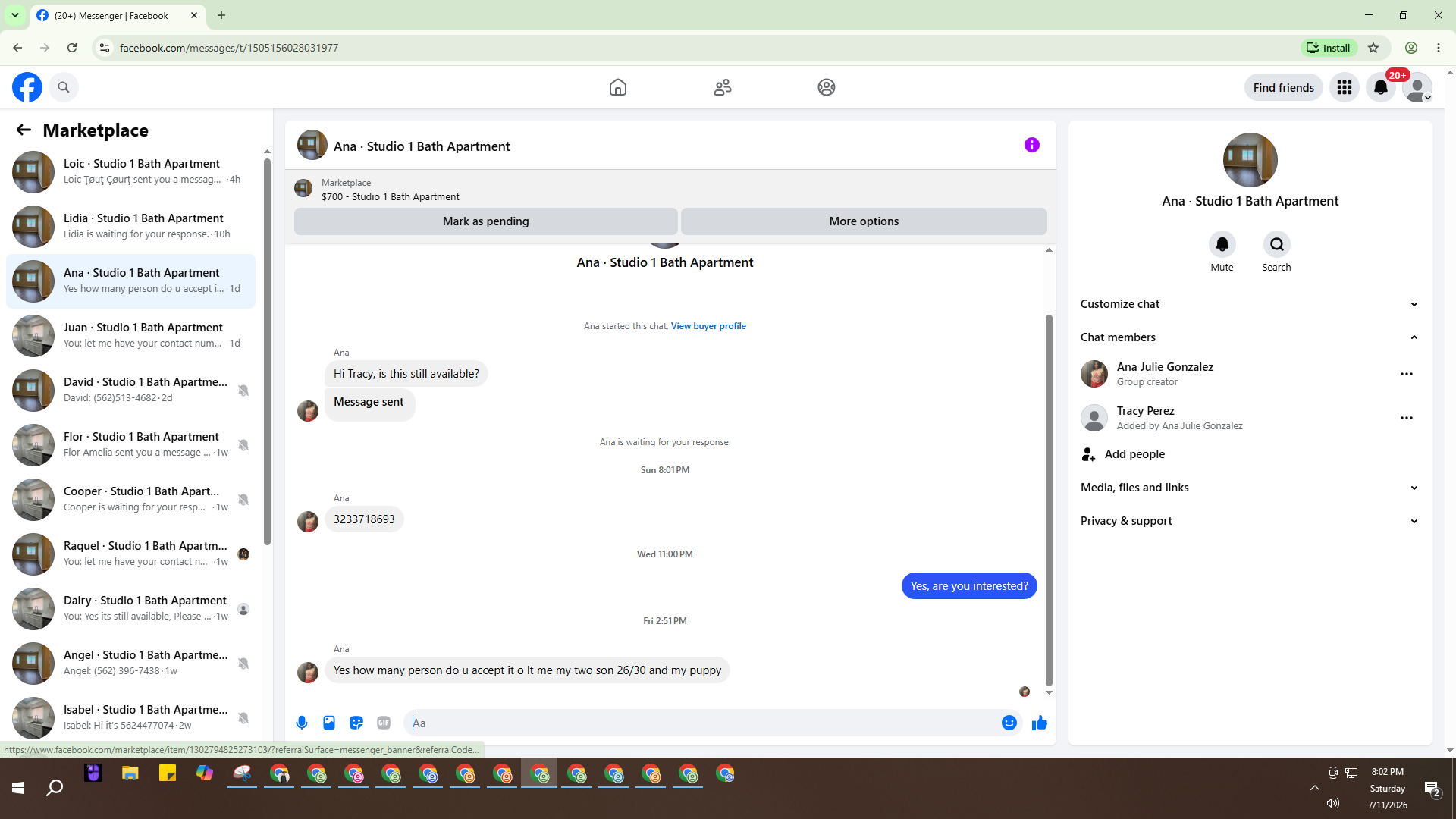The width and height of the screenshot is (1456, 819).
Task: Click View buyer profile link
Action: point(708,326)
